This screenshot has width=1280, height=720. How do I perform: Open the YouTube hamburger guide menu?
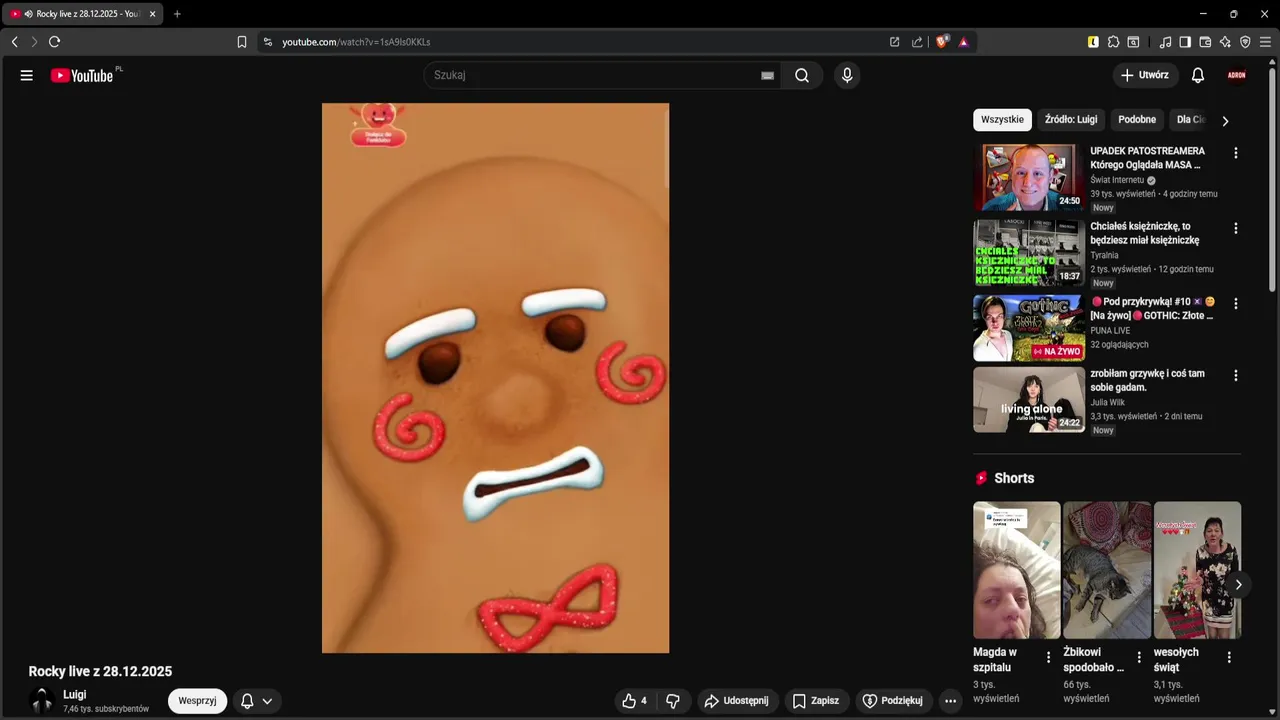pos(27,75)
